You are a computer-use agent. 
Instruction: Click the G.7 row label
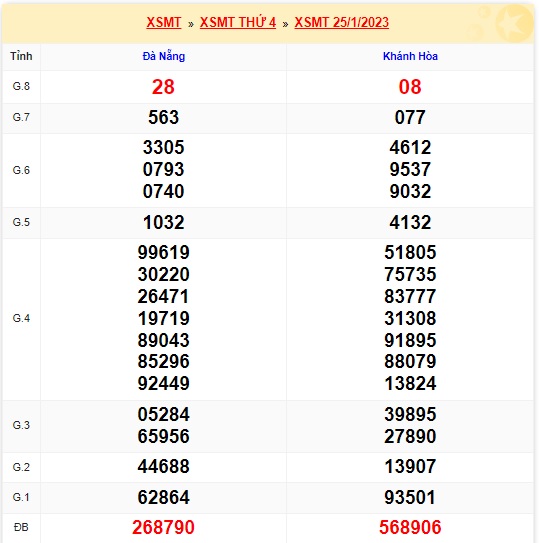21,117
